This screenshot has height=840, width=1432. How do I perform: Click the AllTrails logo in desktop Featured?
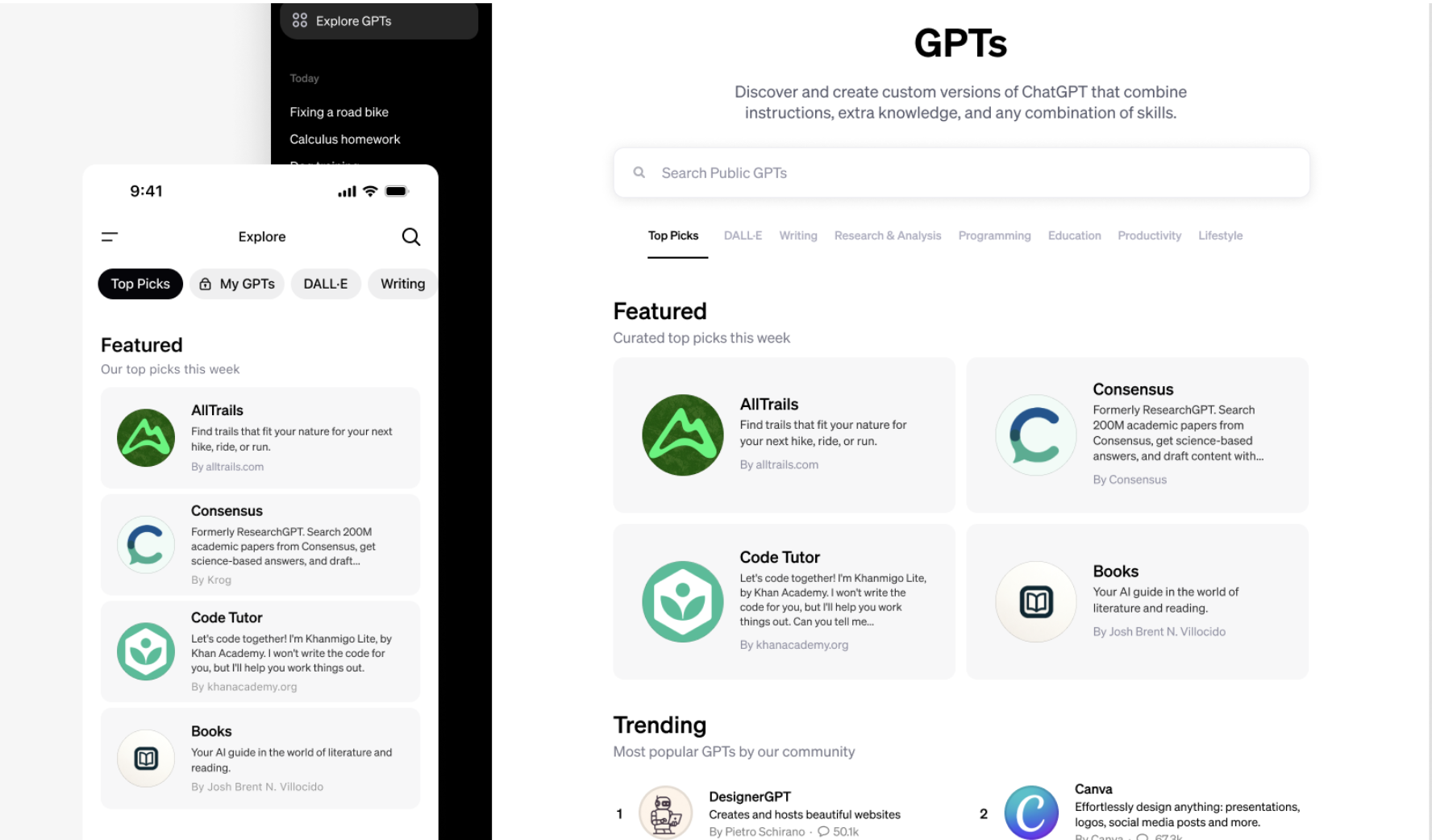tap(683, 435)
